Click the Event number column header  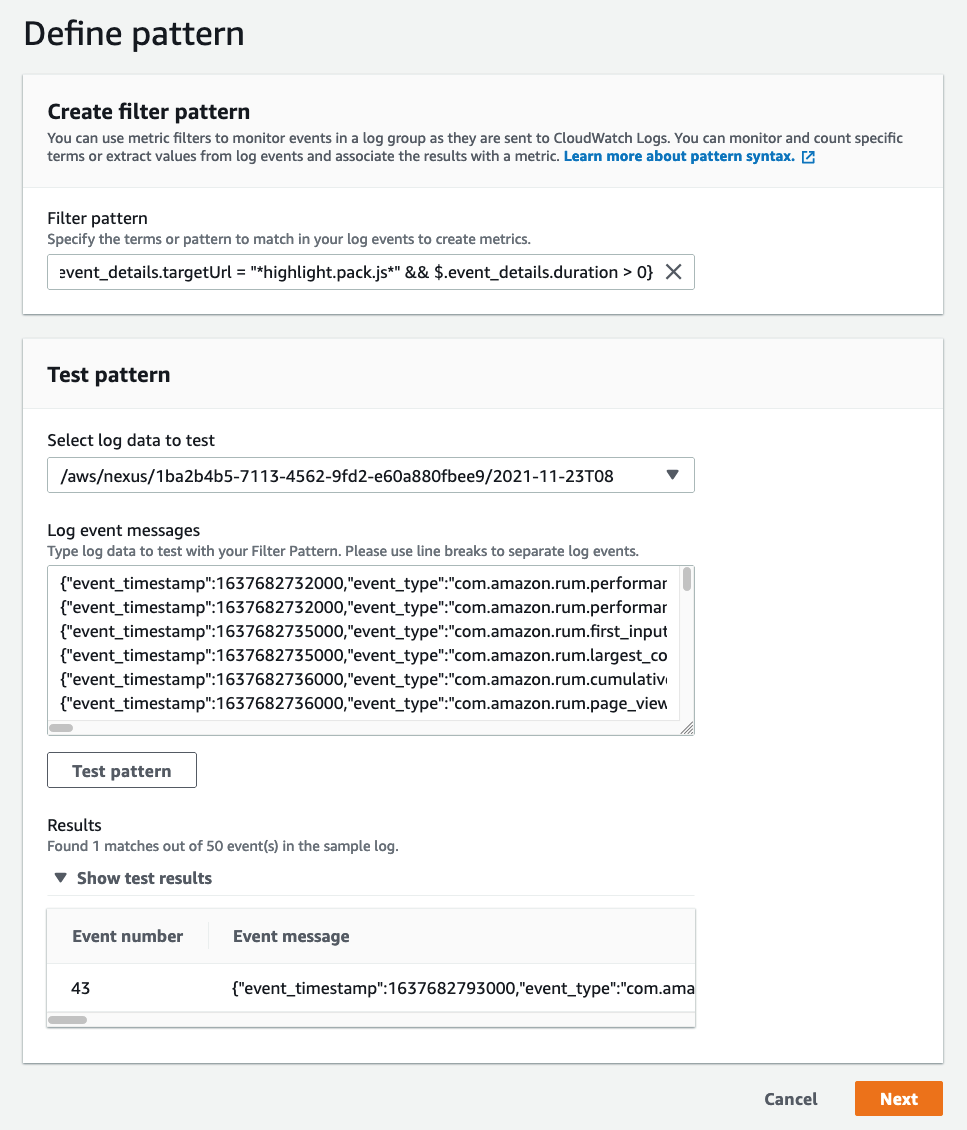[127, 936]
